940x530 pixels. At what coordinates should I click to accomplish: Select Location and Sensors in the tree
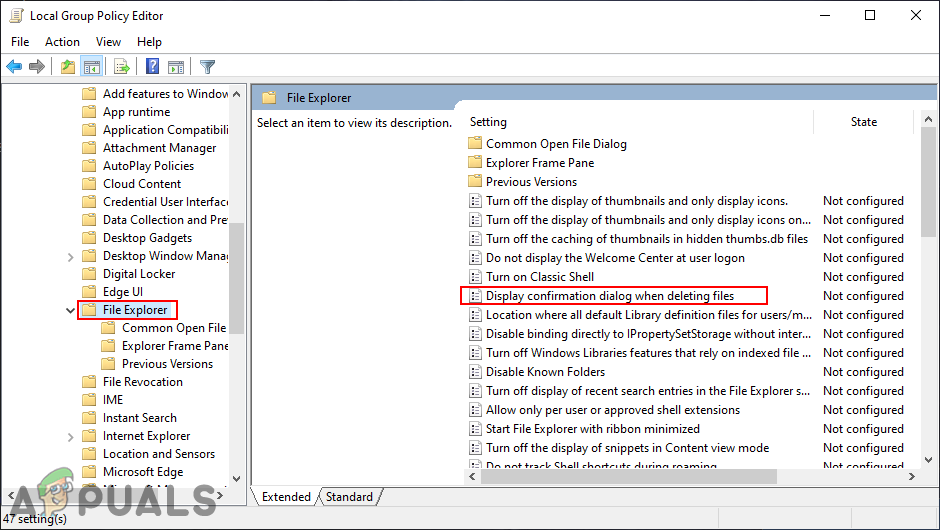(159, 454)
